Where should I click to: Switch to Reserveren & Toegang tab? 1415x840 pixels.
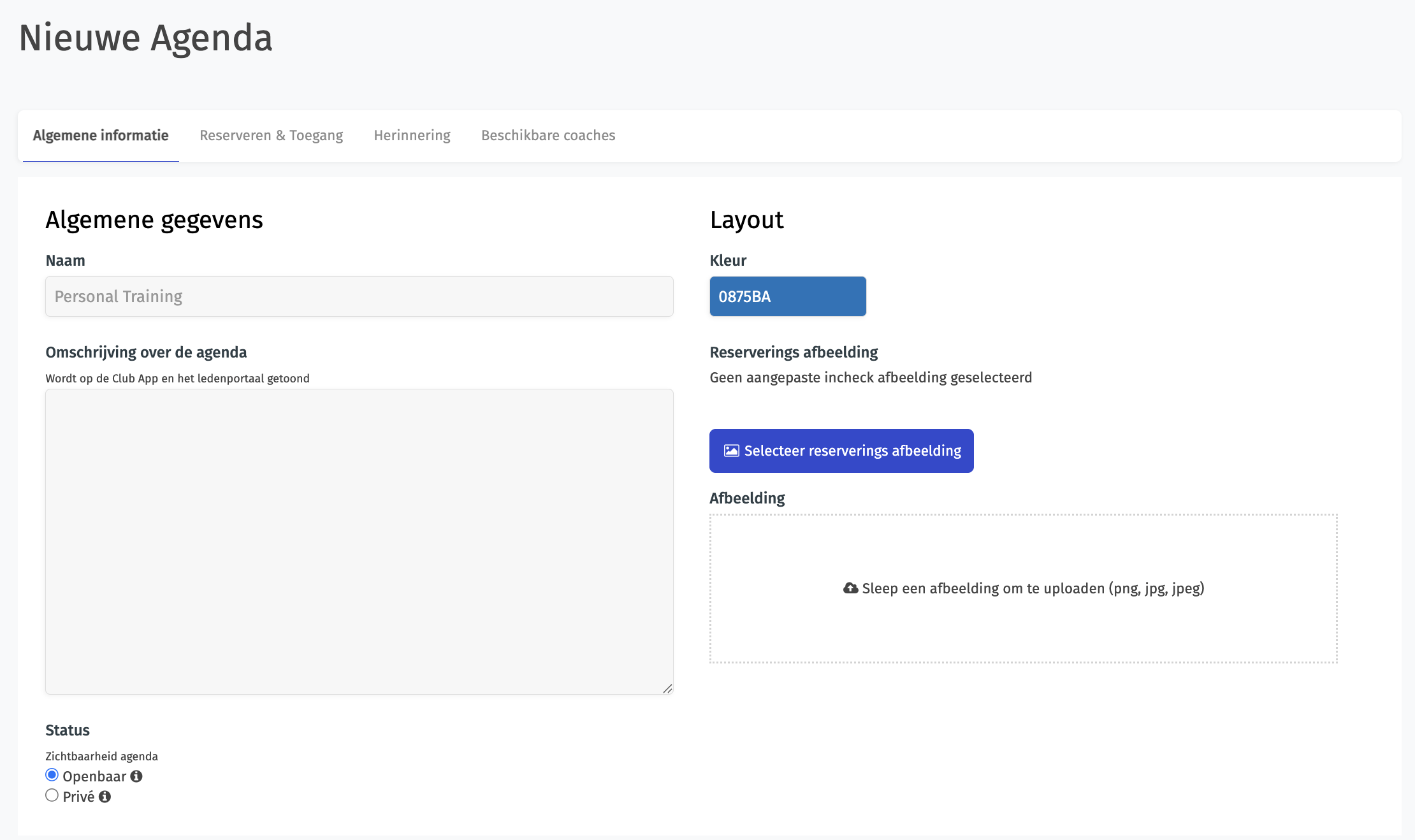[271, 136]
